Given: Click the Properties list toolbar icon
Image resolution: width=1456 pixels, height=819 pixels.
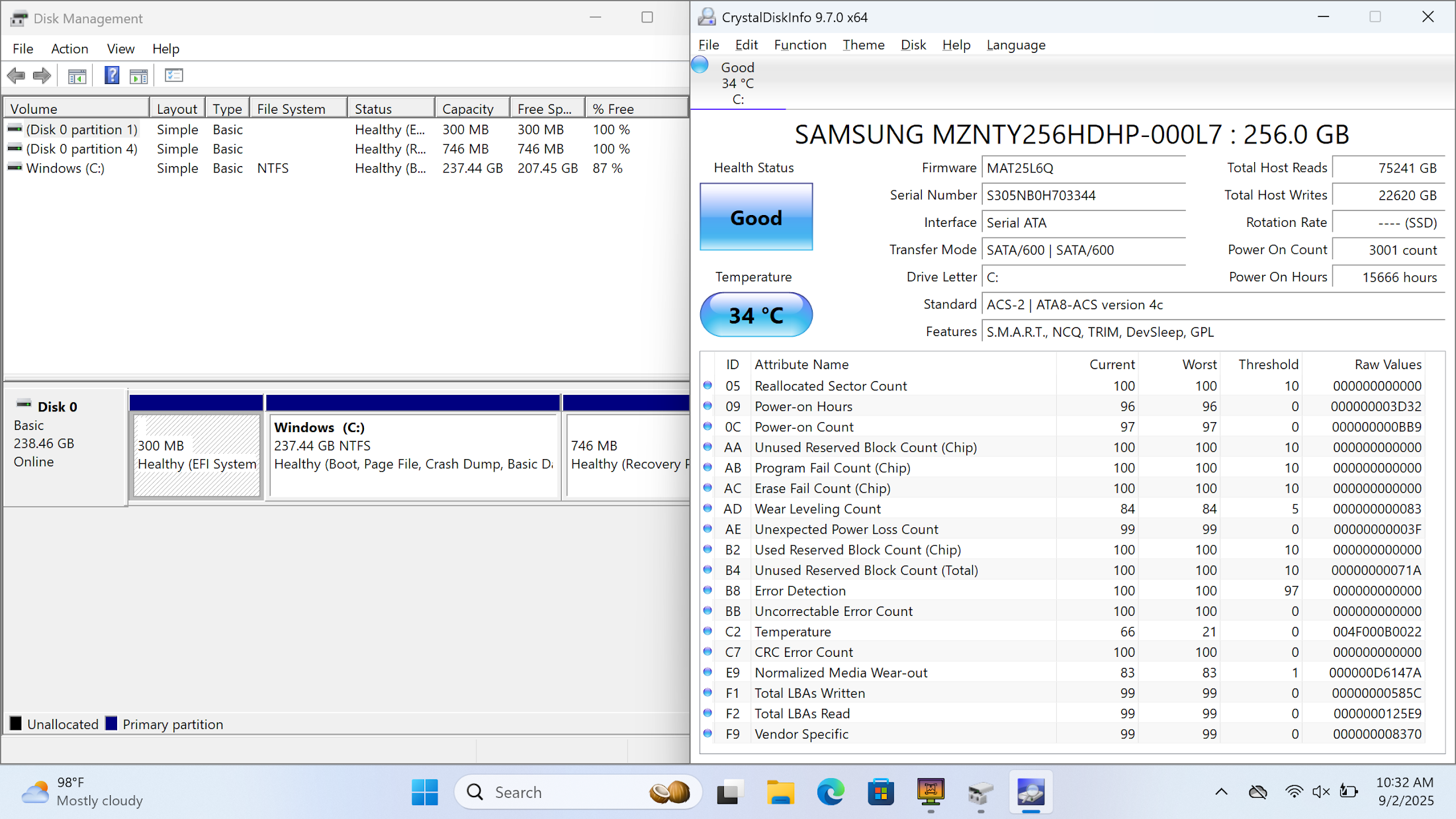Looking at the screenshot, I should (174, 75).
